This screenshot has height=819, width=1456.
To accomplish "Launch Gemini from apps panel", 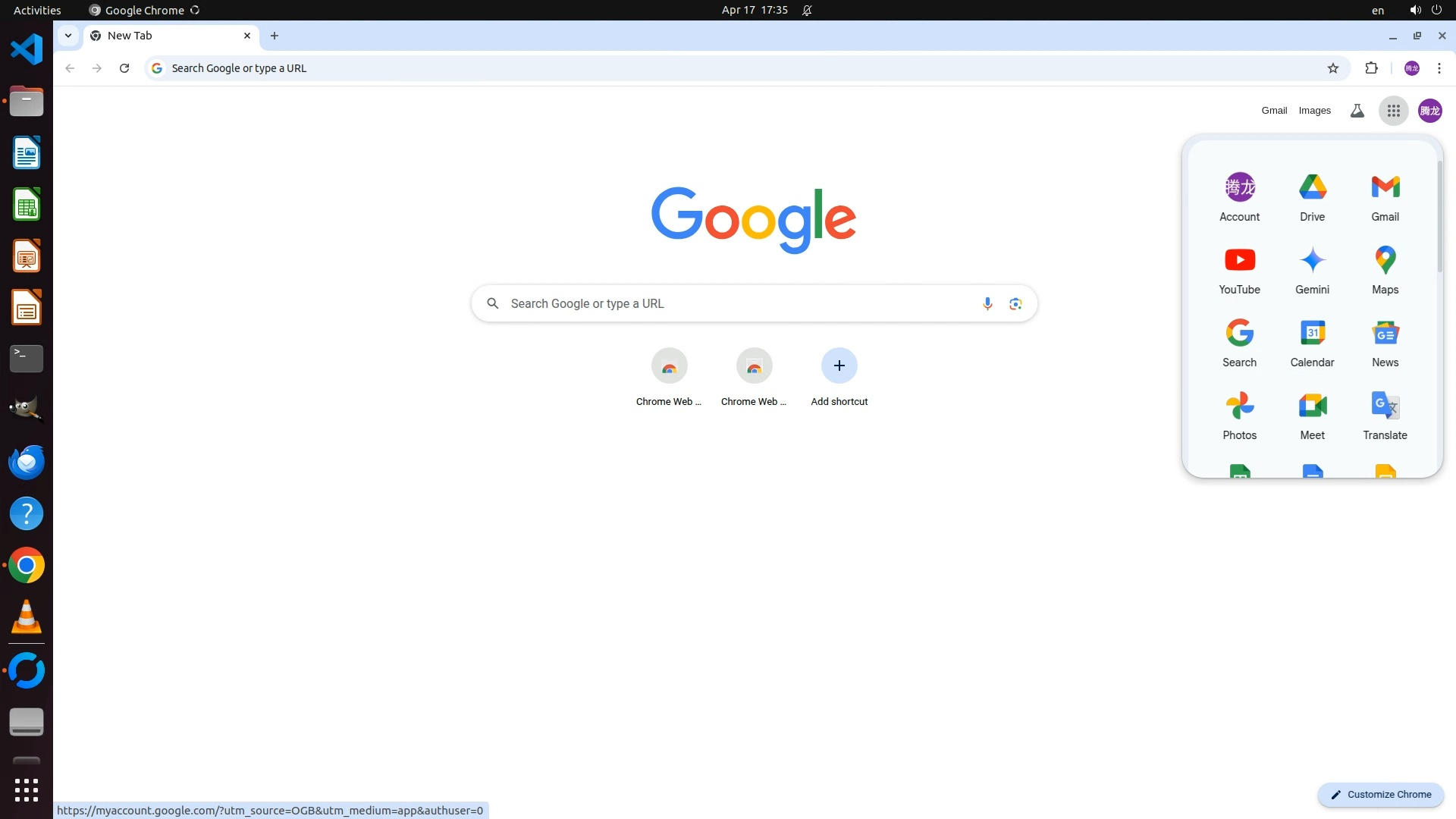I will (x=1312, y=268).
